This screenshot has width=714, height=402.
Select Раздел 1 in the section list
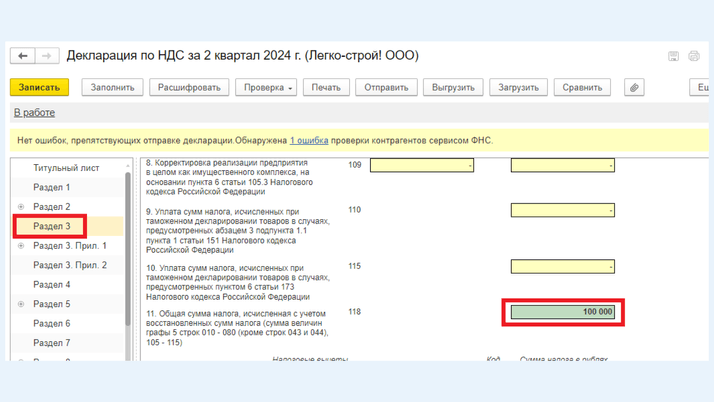(x=51, y=188)
